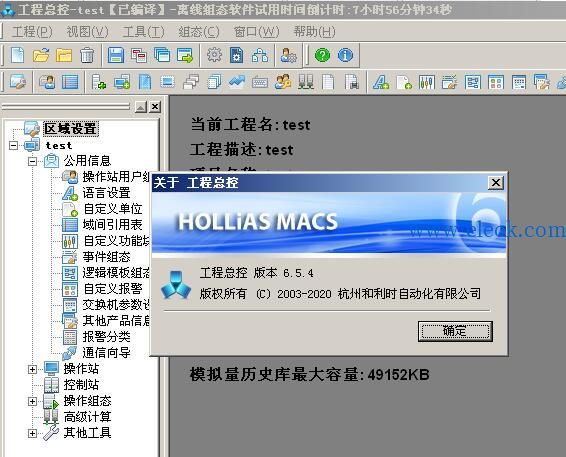Viewport: 566px width, 457px height.
Task: Open the 组态(C) menu
Action: (199, 32)
